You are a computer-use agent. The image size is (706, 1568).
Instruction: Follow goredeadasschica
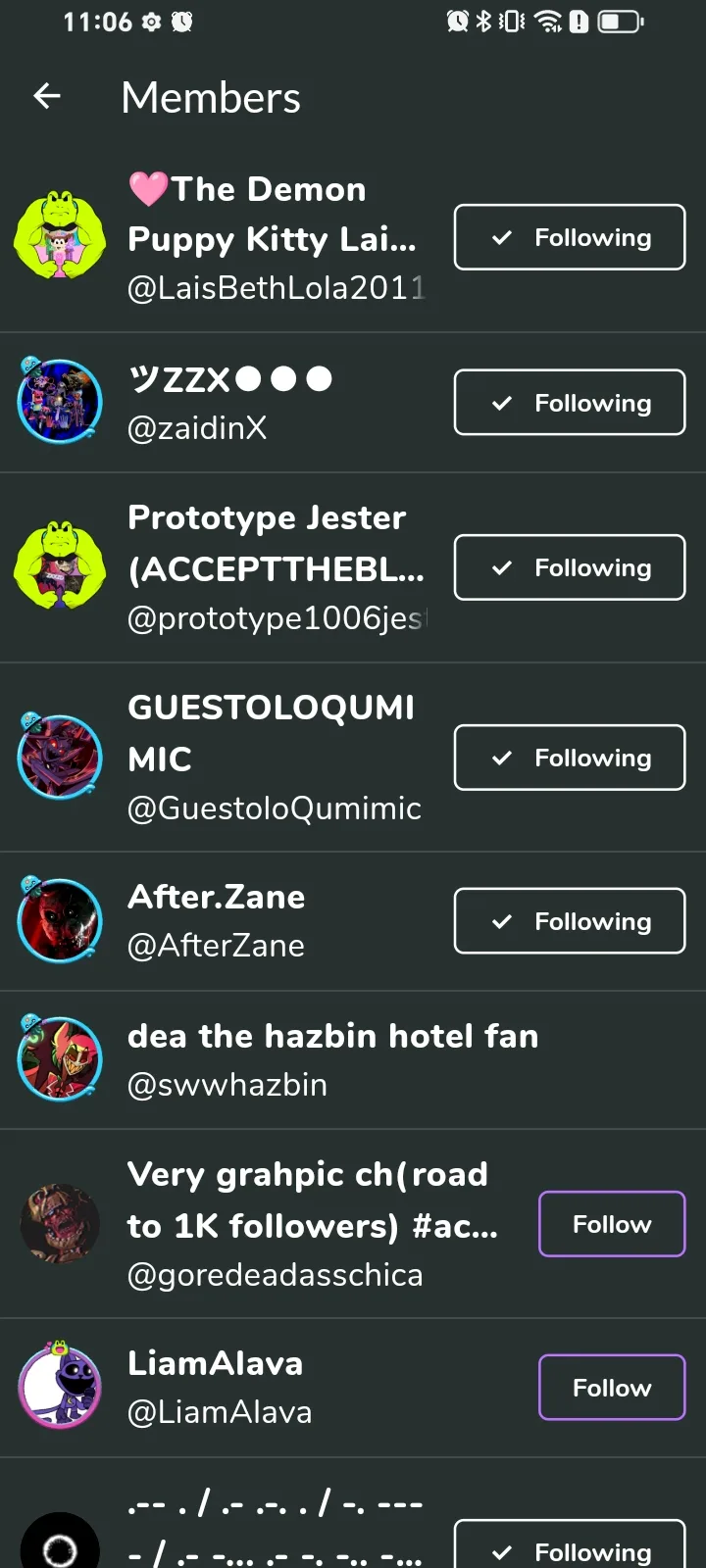pos(612,1224)
